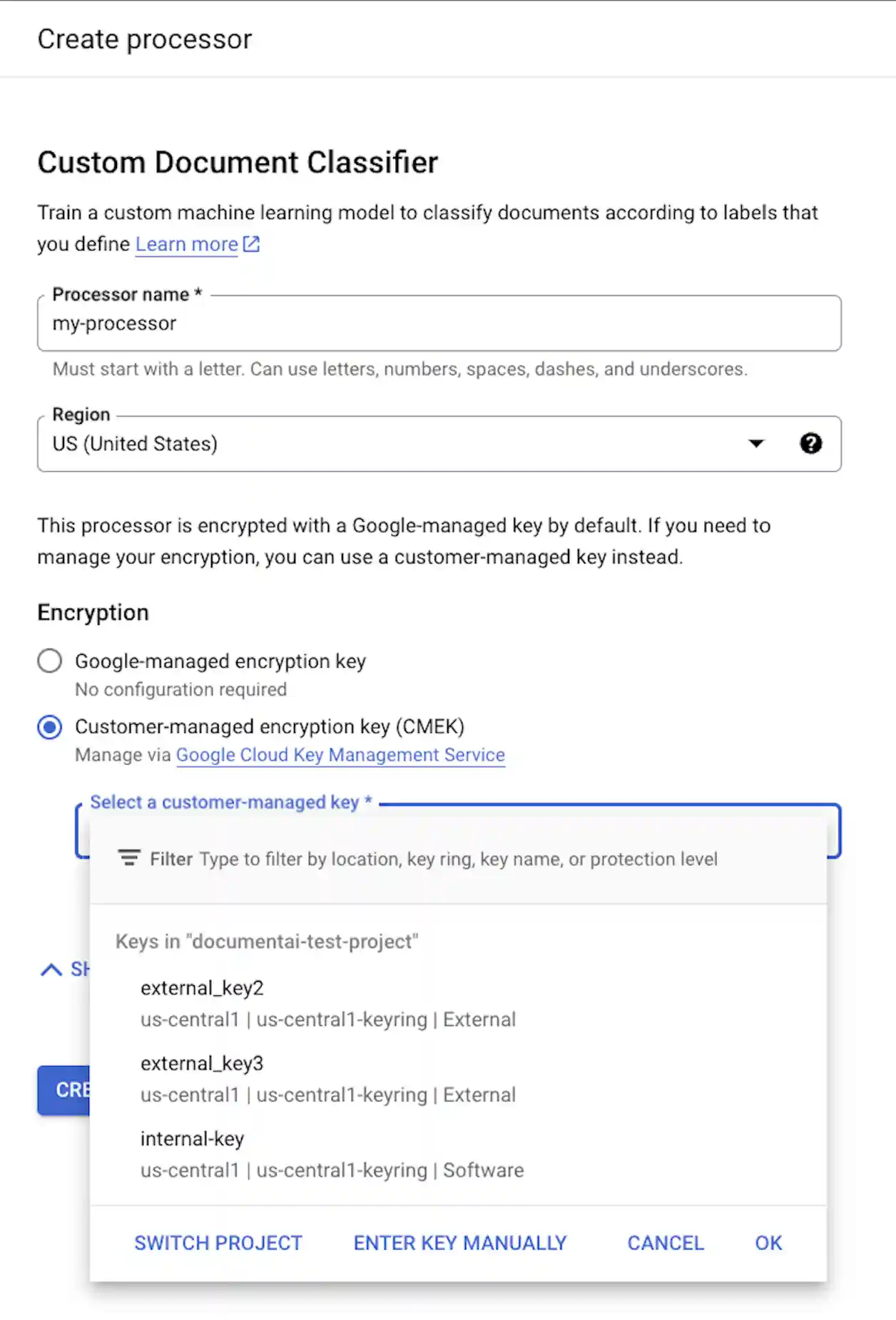
Task: Collapse the chevron-up expander on the left
Action: 51,970
